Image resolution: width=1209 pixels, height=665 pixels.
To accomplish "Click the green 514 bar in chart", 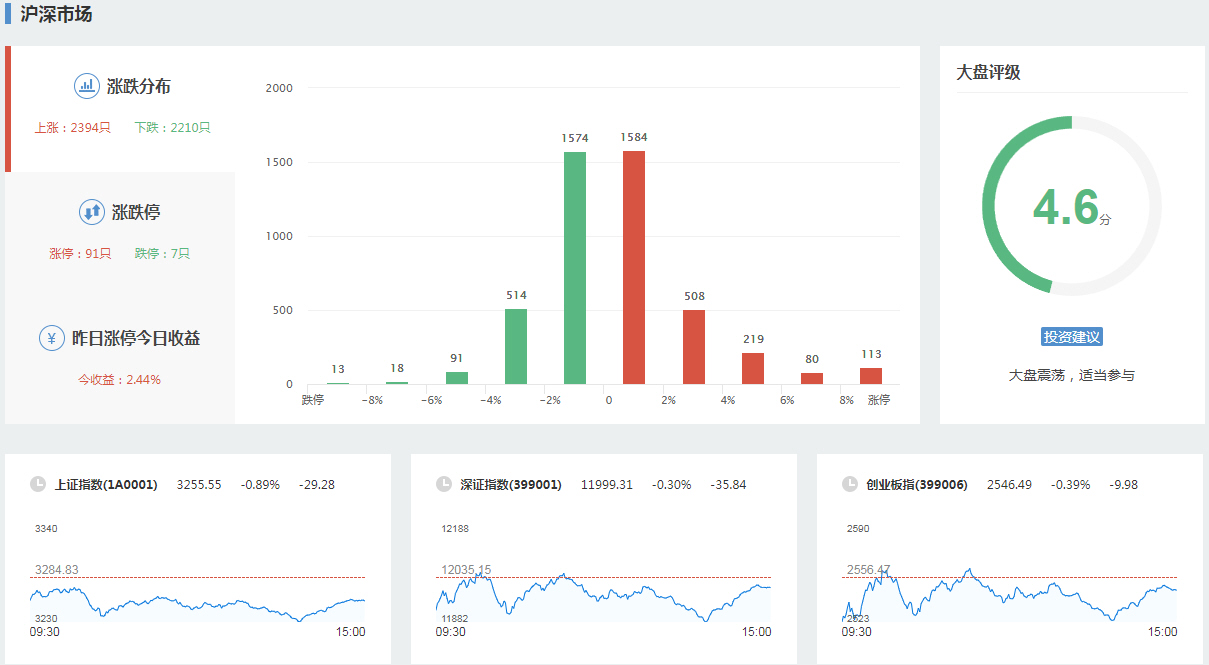I will (x=516, y=346).
